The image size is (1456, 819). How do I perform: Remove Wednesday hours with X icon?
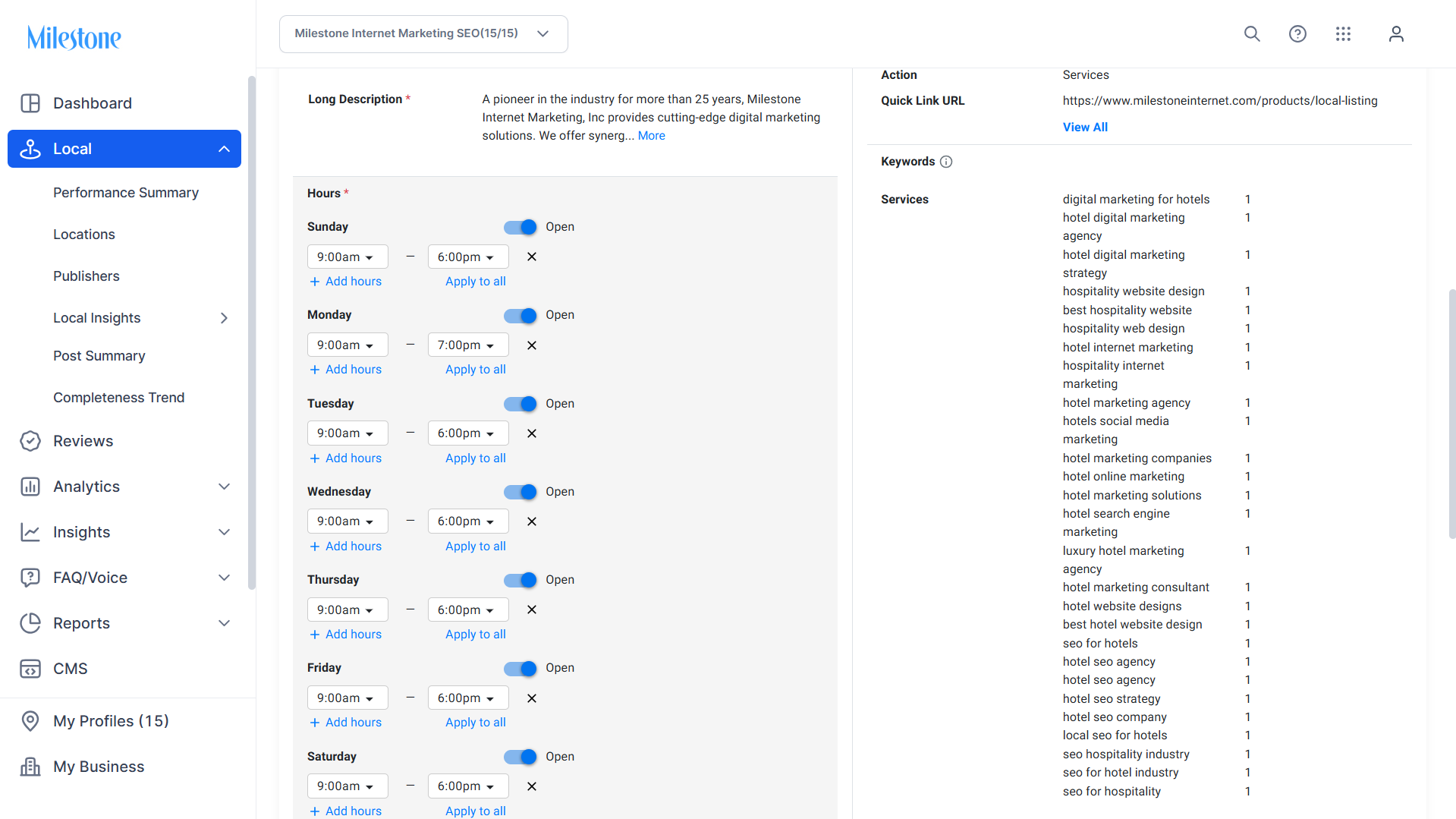point(532,521)
